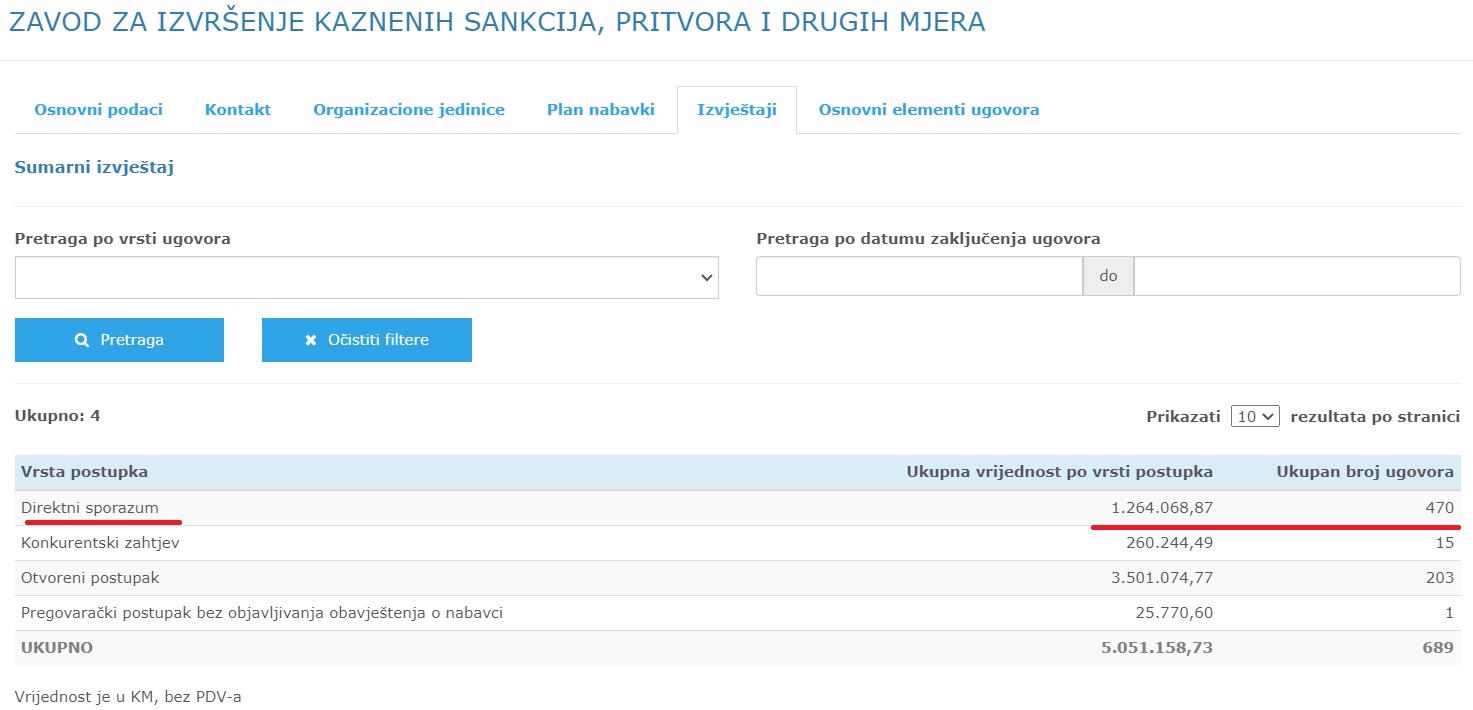This screenshot has height=710, width=1473.
Task: Click the X icon in Očistiti filtere
Action: 310,340
